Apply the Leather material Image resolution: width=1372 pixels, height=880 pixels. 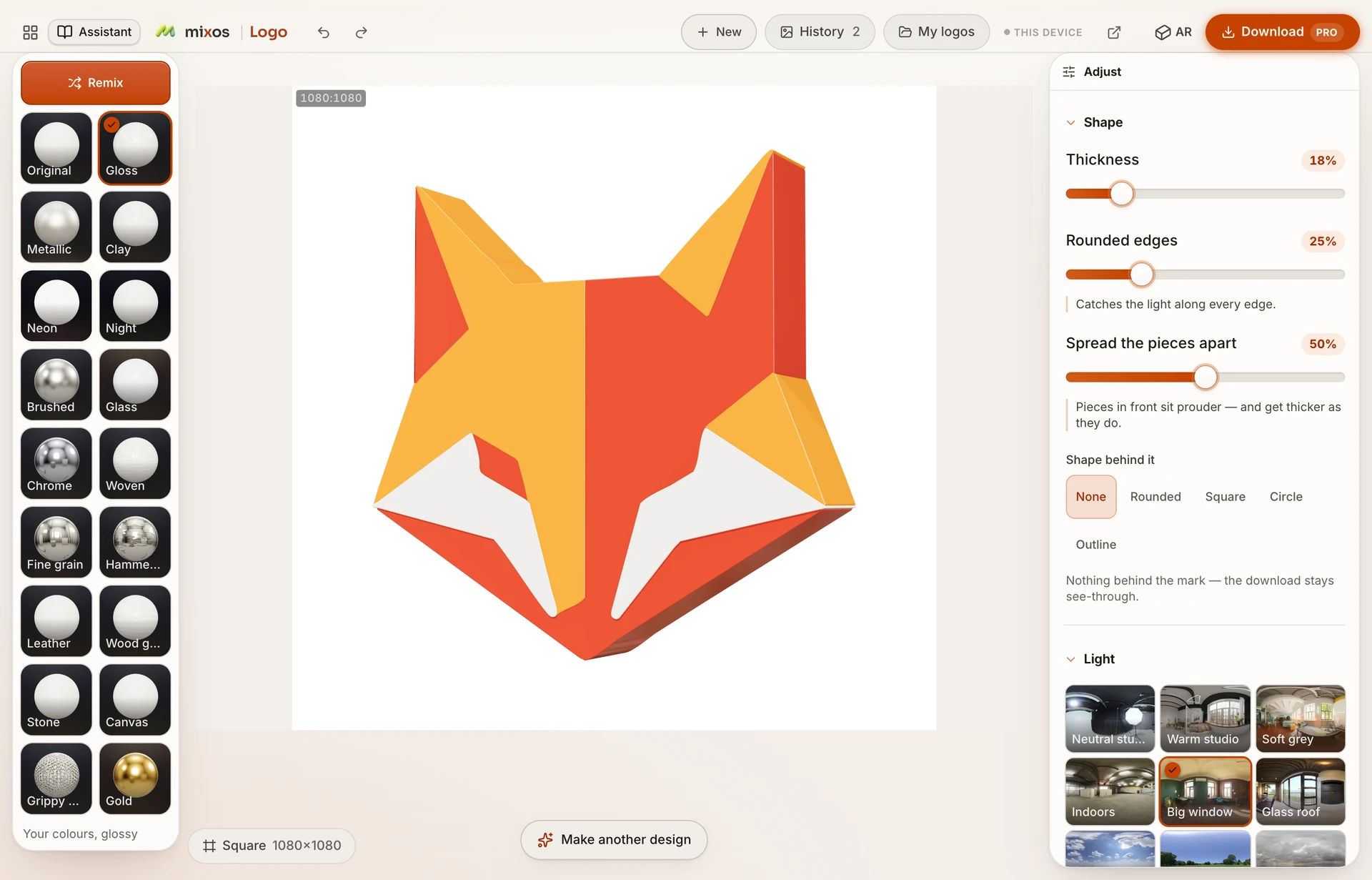click(x=56, y=621)
